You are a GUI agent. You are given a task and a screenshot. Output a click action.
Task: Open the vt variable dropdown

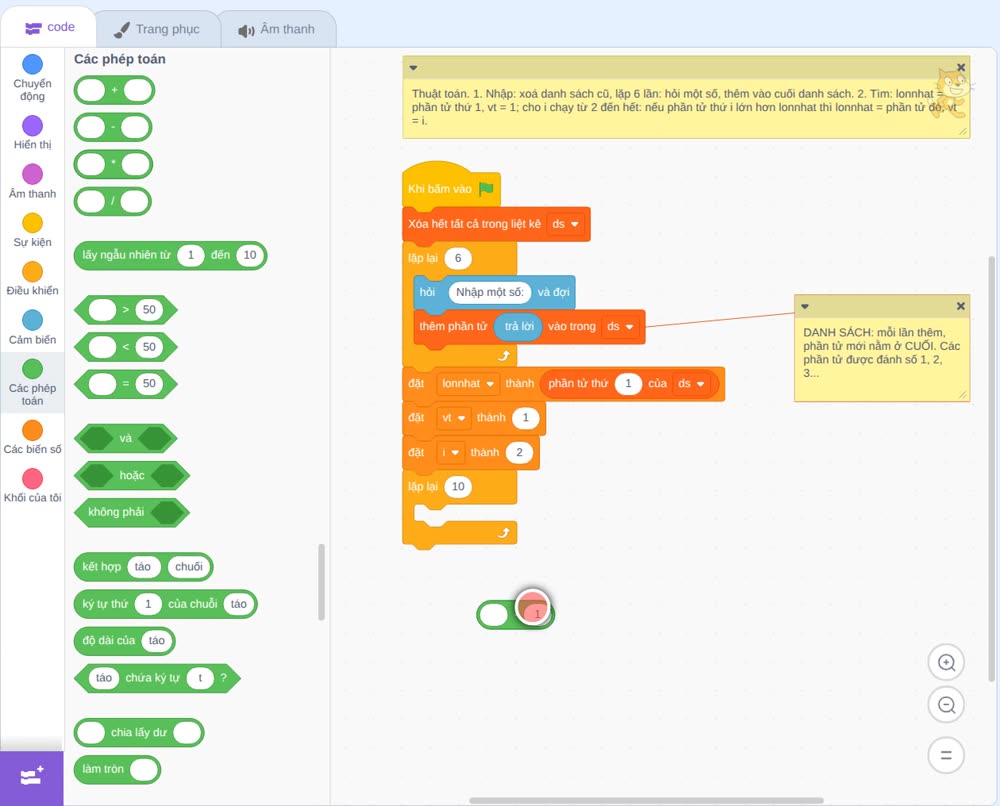[454, 418]
